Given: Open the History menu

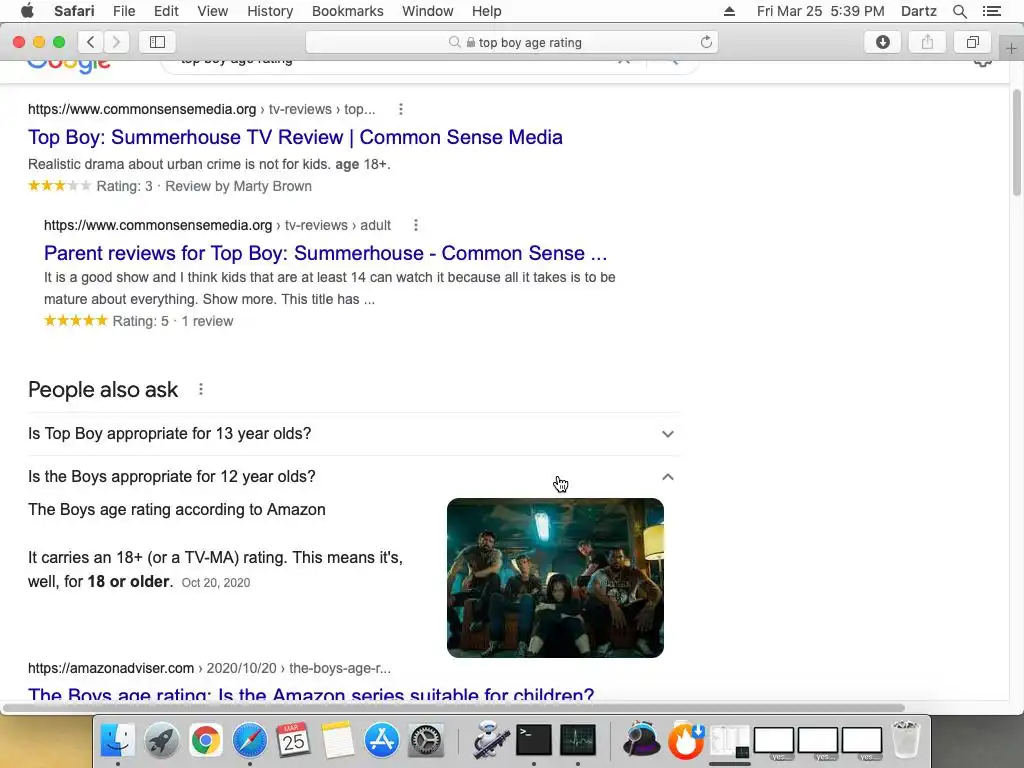Looking at the screenshot, I should click(270, 11).
